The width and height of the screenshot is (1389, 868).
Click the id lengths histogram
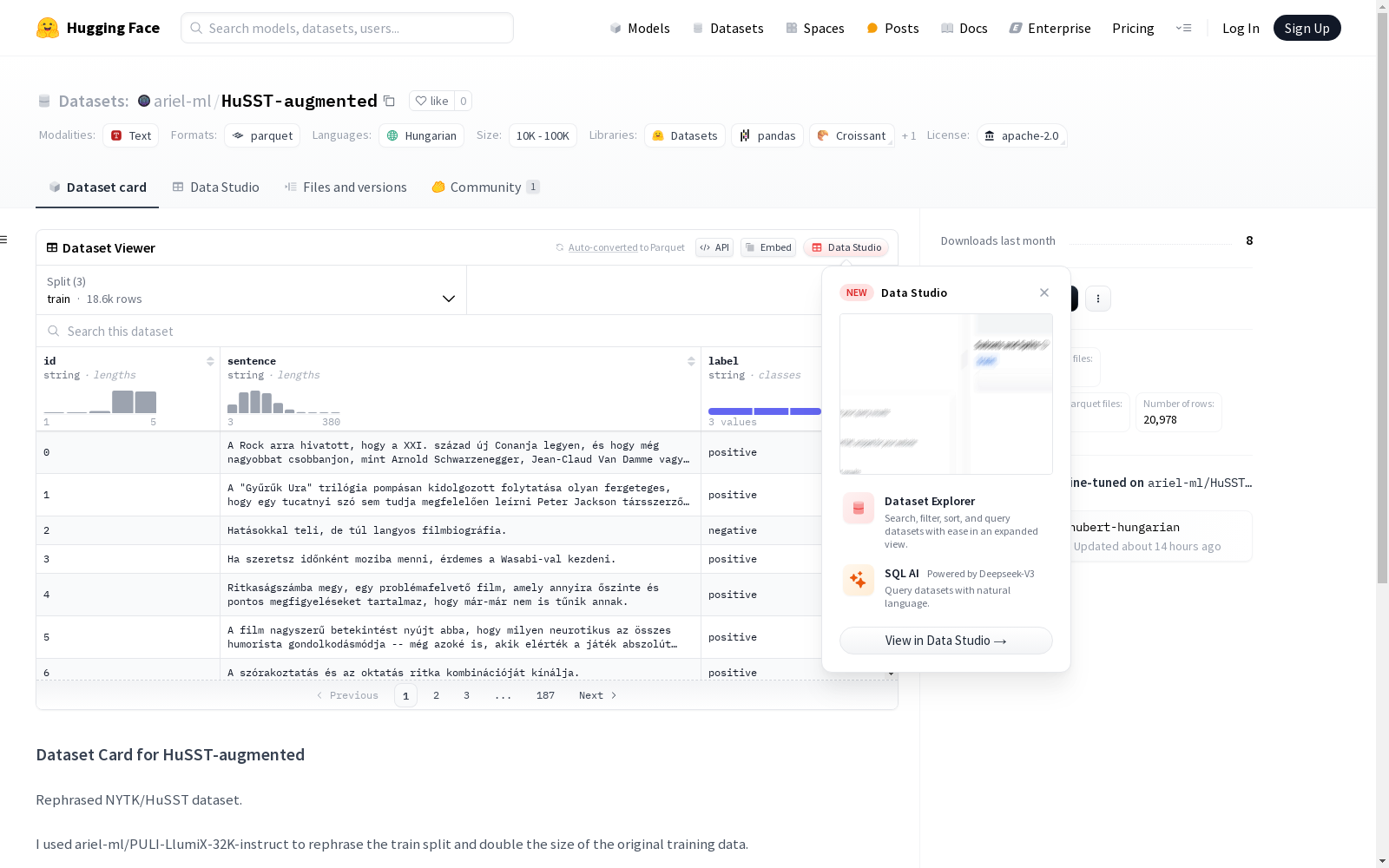(x=100, y=401)
